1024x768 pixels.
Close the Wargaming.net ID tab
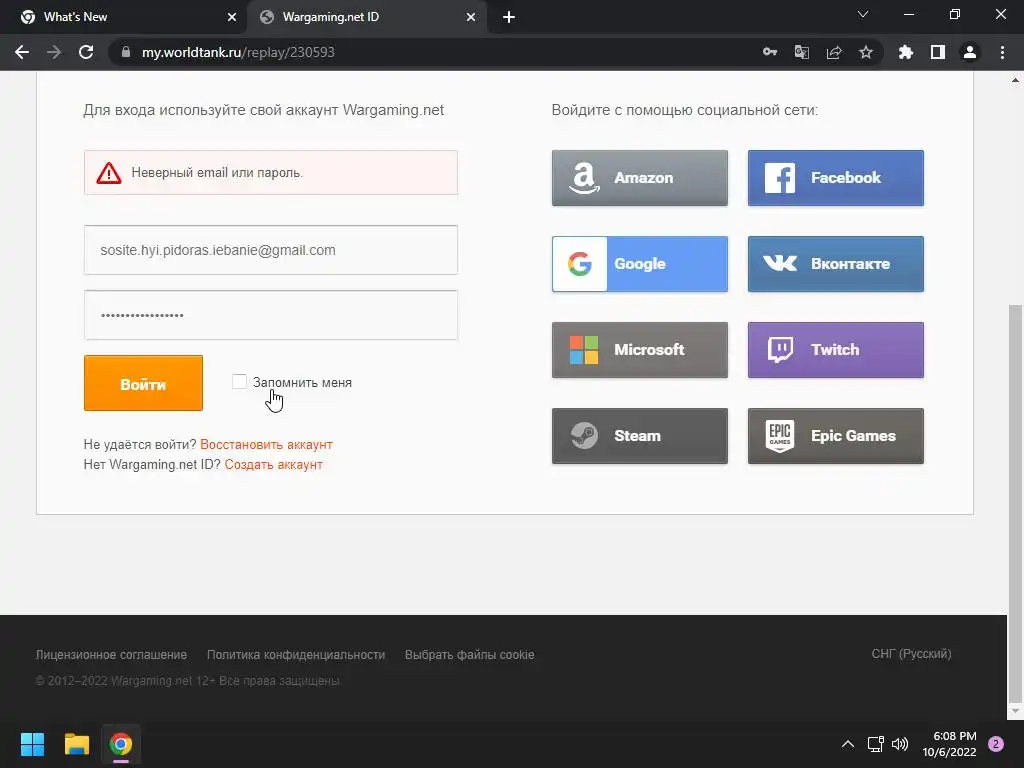(x=471, y=17)
